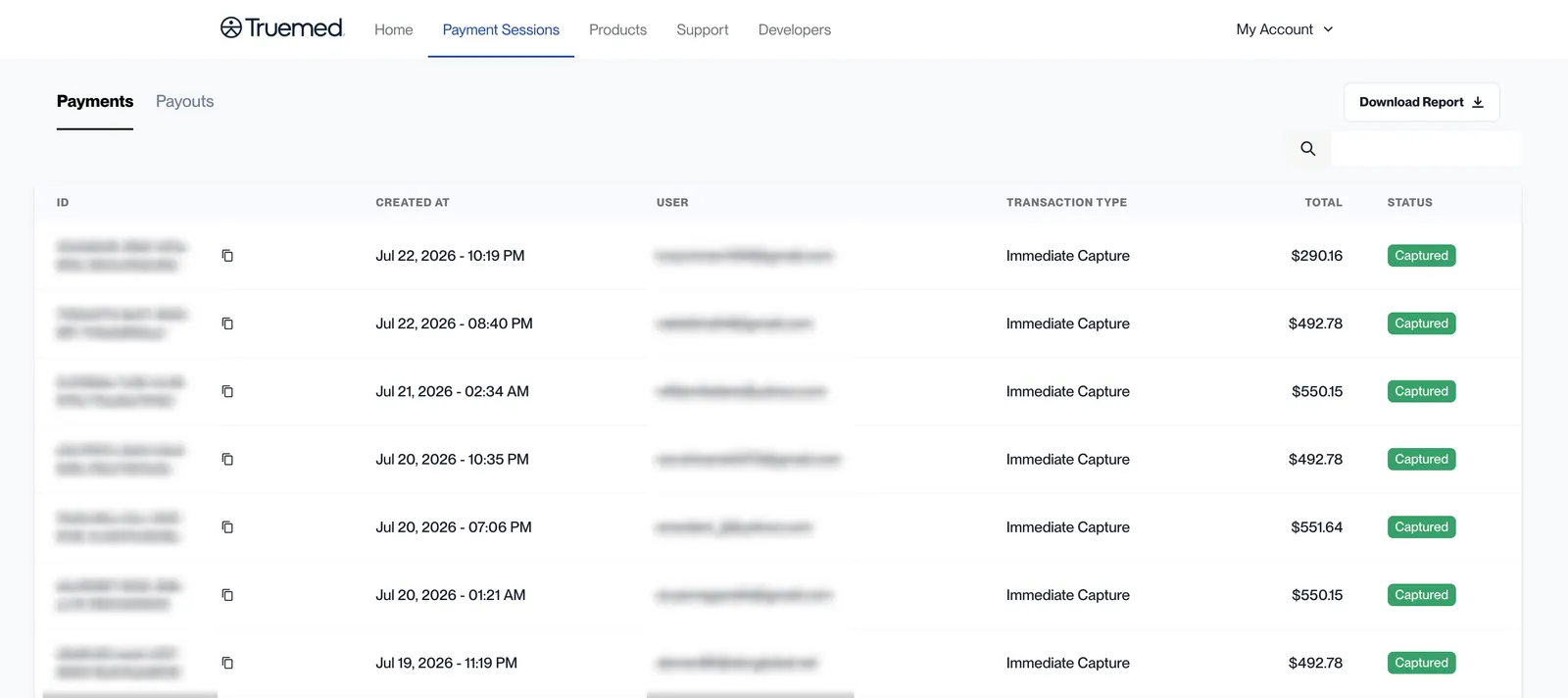Click Immediate Capture on Jul 22 10:19 PM row

point(1067,256)
